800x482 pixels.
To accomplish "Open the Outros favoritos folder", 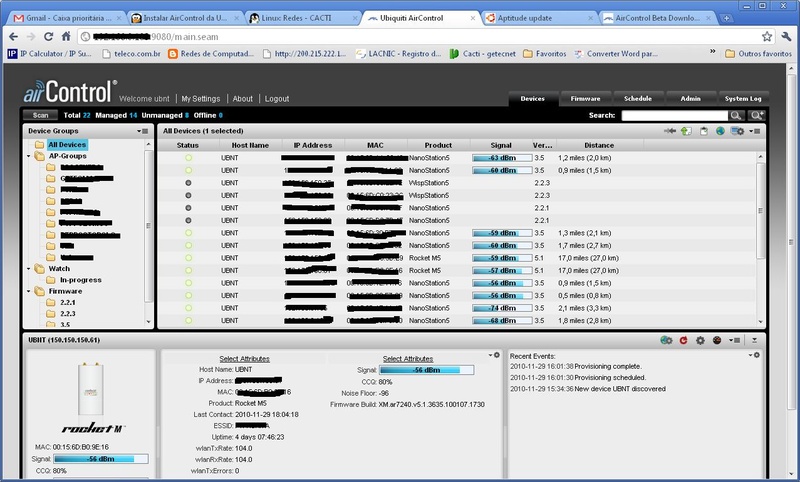I will click(759, 54).
